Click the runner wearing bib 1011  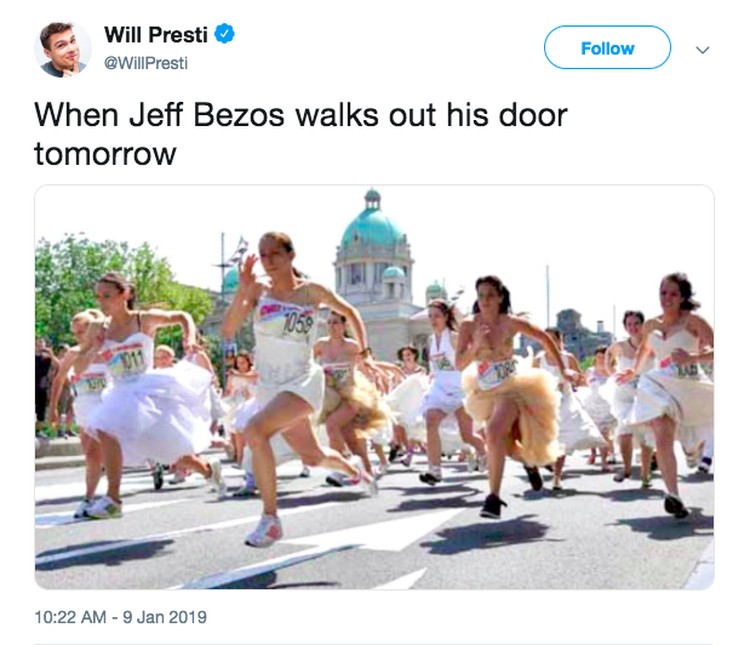pos(134,383)
